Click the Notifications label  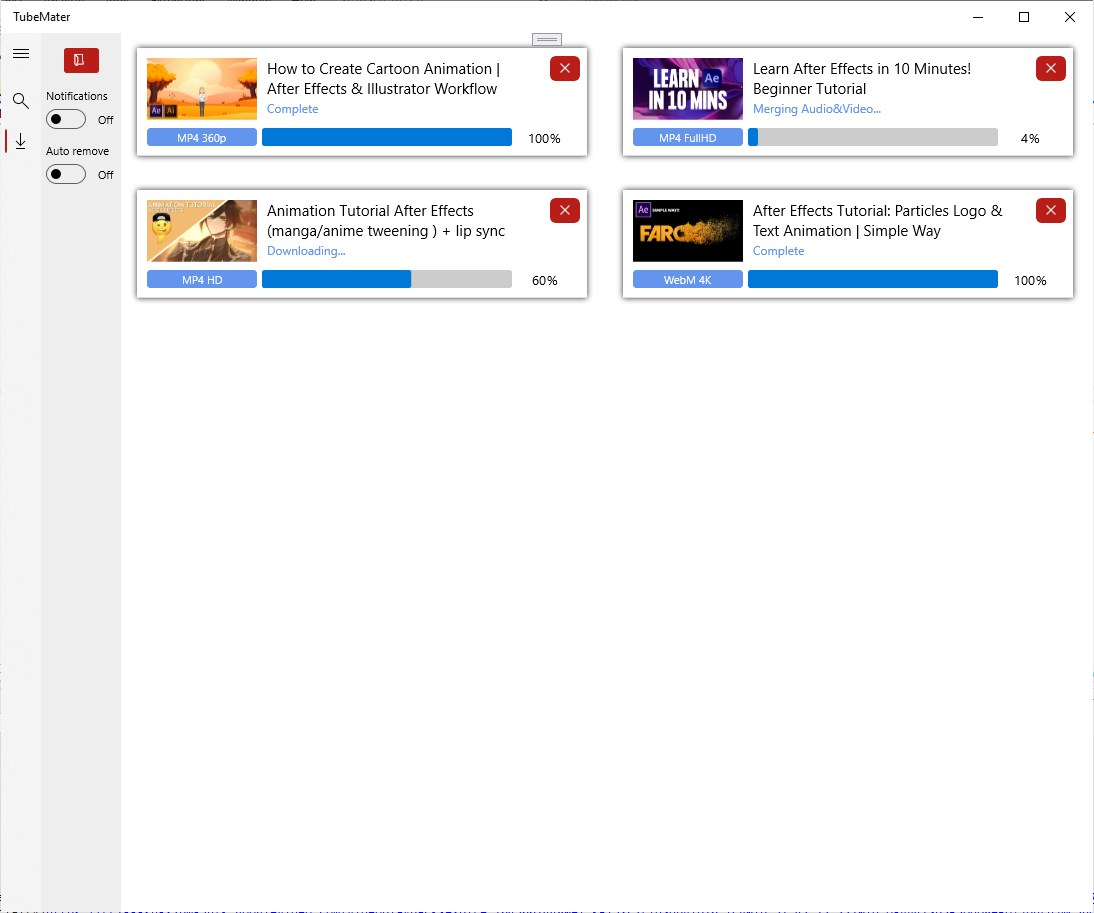(x=77, y=96)
